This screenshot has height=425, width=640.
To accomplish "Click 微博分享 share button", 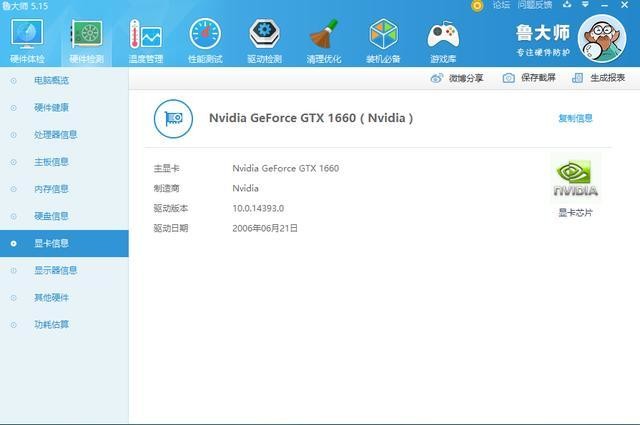I will [457, 78].
